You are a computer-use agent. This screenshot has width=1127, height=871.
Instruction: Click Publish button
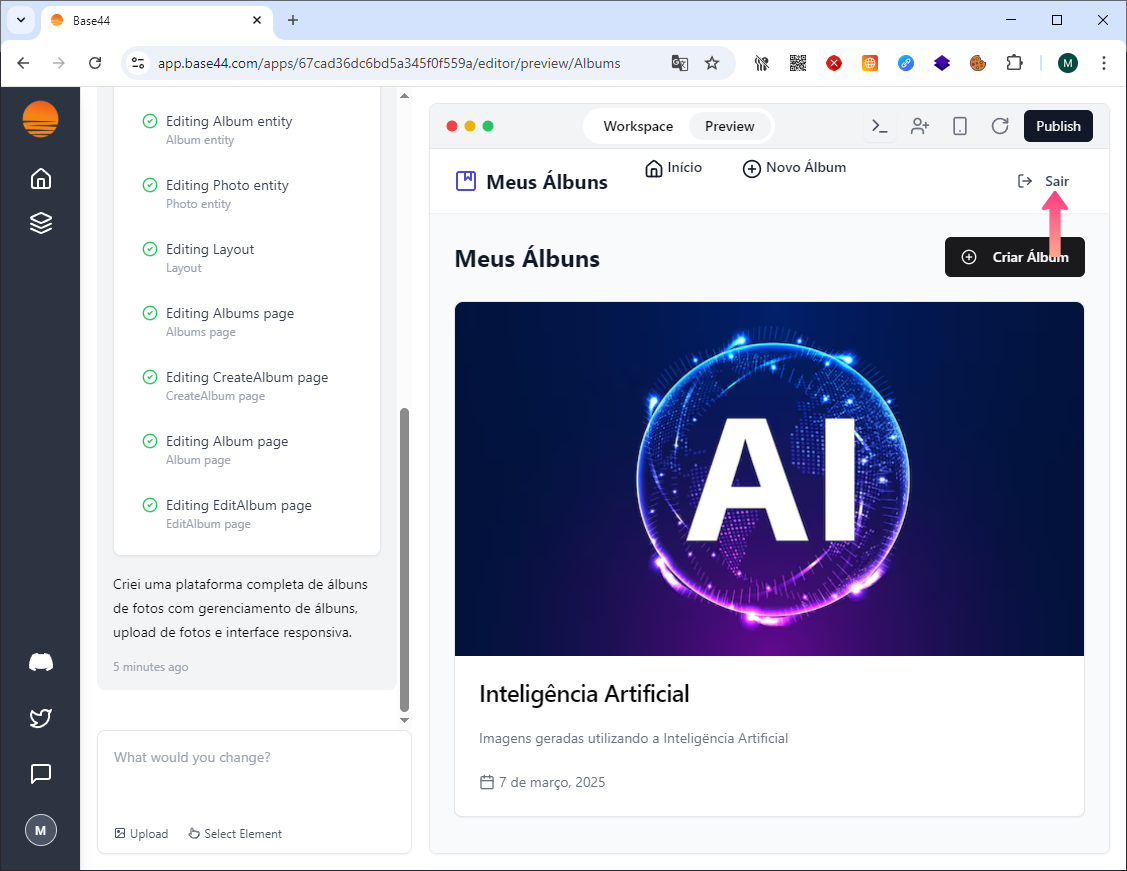click(1058, 126)
